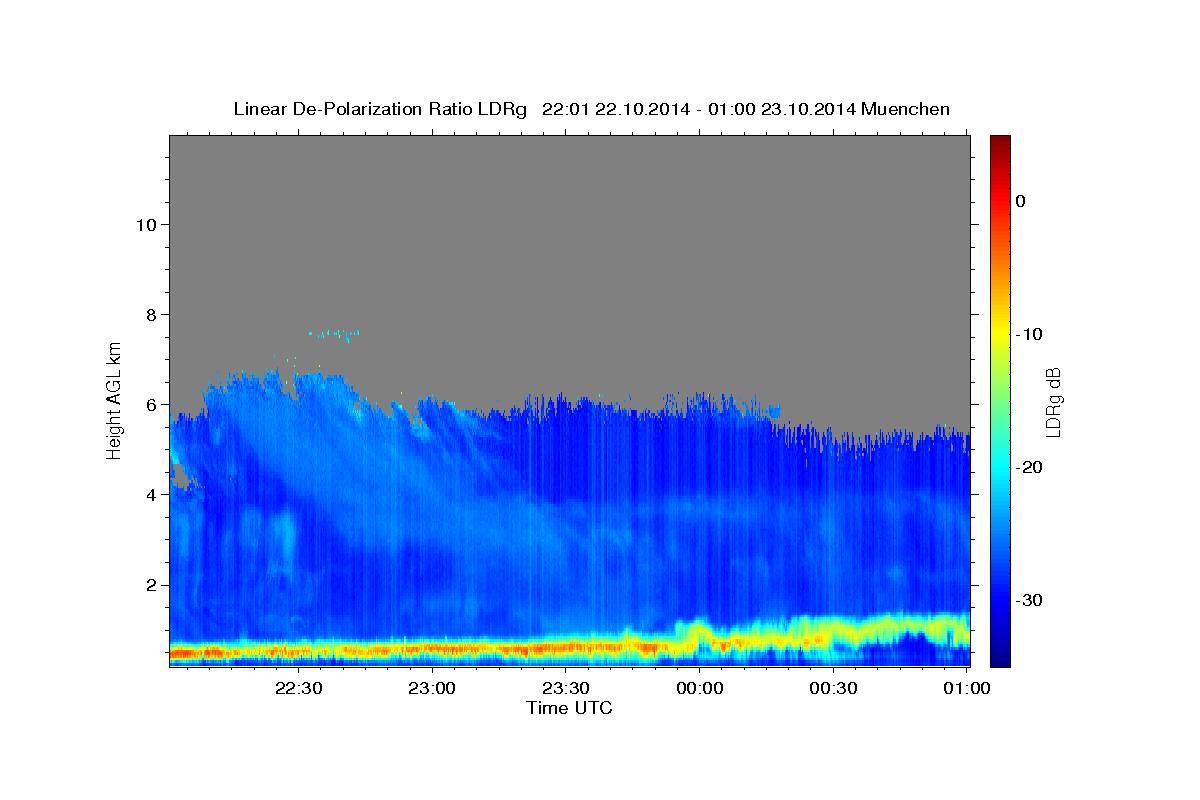Click the height tick label '2'
This screenshot has height=800, width=1200.
pyautogui.click(x=150, y=584)
